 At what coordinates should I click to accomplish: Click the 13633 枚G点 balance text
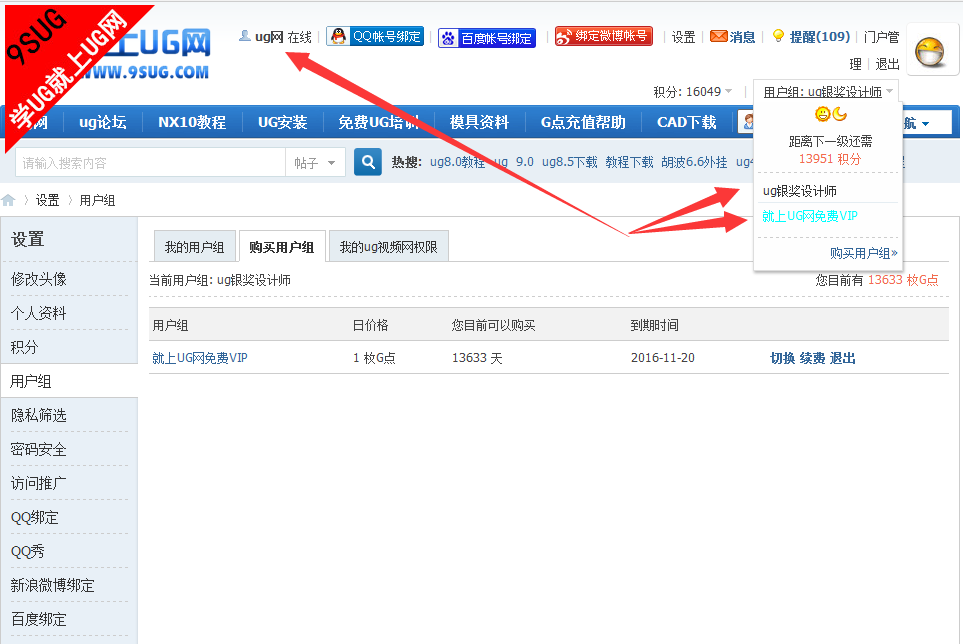click(903, 280)
